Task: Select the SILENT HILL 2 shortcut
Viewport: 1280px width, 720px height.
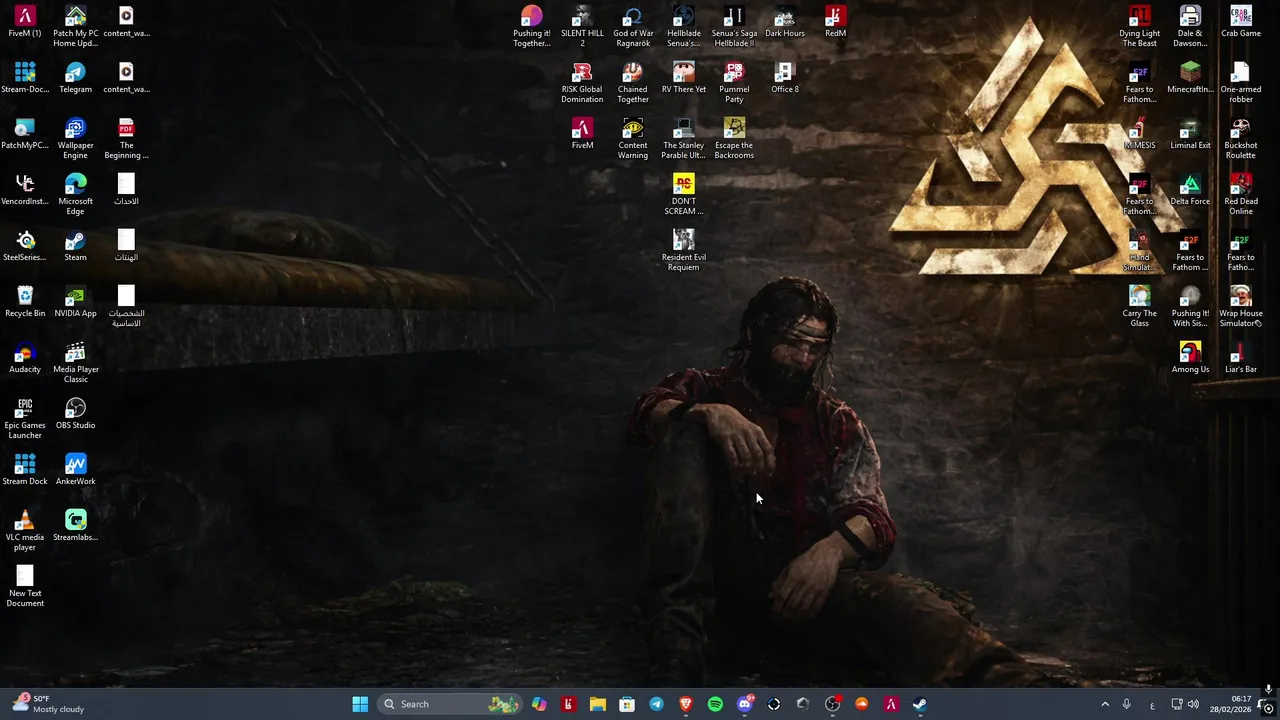Action: point(582,28)
